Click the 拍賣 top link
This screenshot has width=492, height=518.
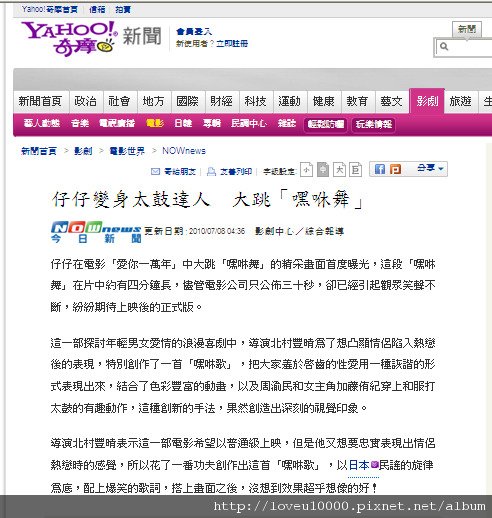[123, 9]
